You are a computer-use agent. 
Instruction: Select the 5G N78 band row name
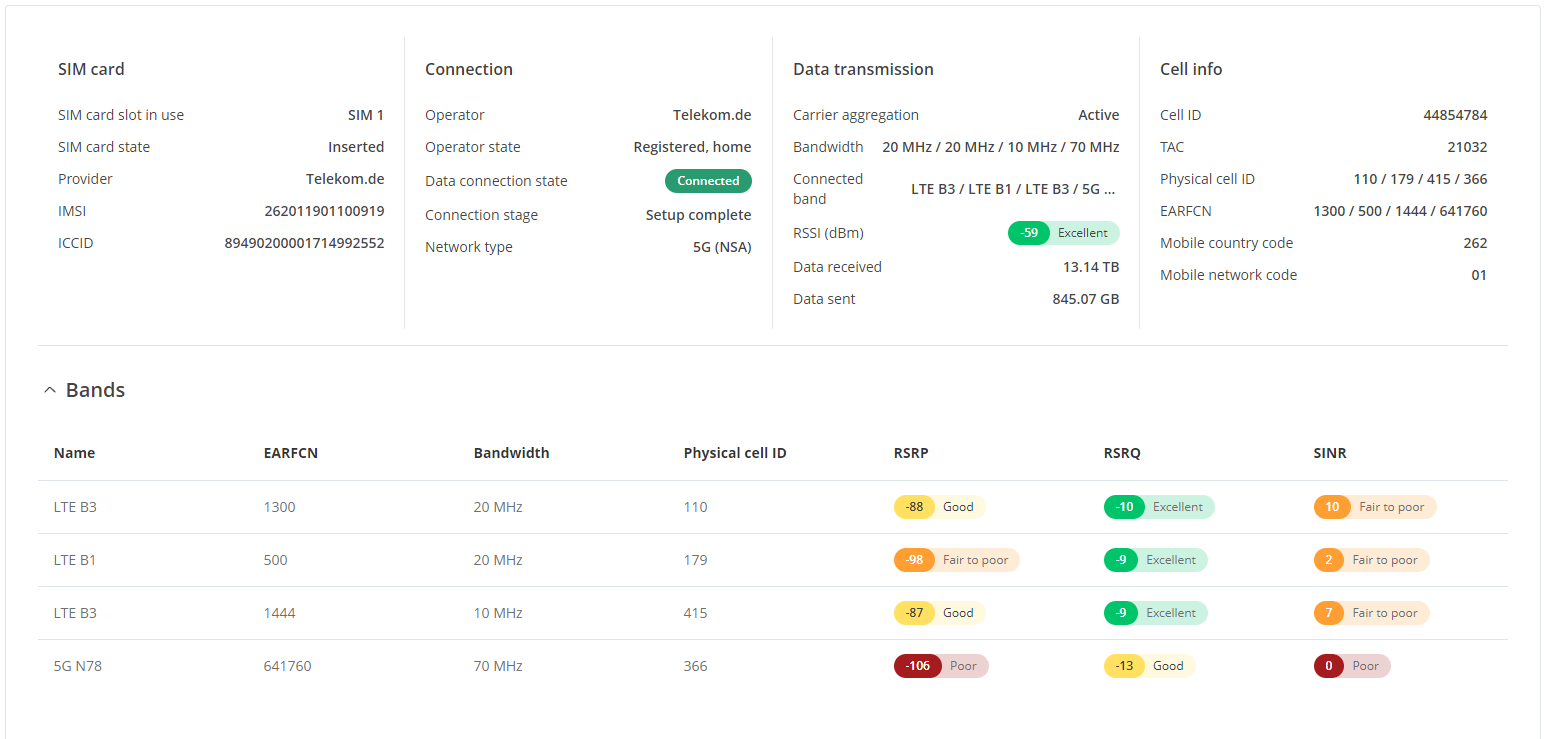coord(78,666)
